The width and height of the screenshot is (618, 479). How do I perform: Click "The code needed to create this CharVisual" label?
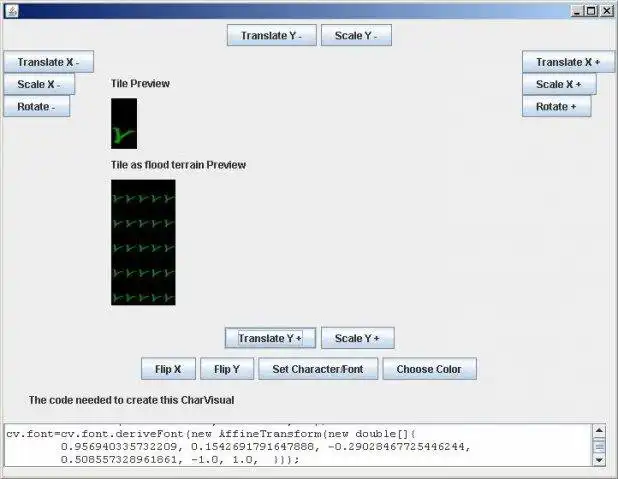pos(131,400)
